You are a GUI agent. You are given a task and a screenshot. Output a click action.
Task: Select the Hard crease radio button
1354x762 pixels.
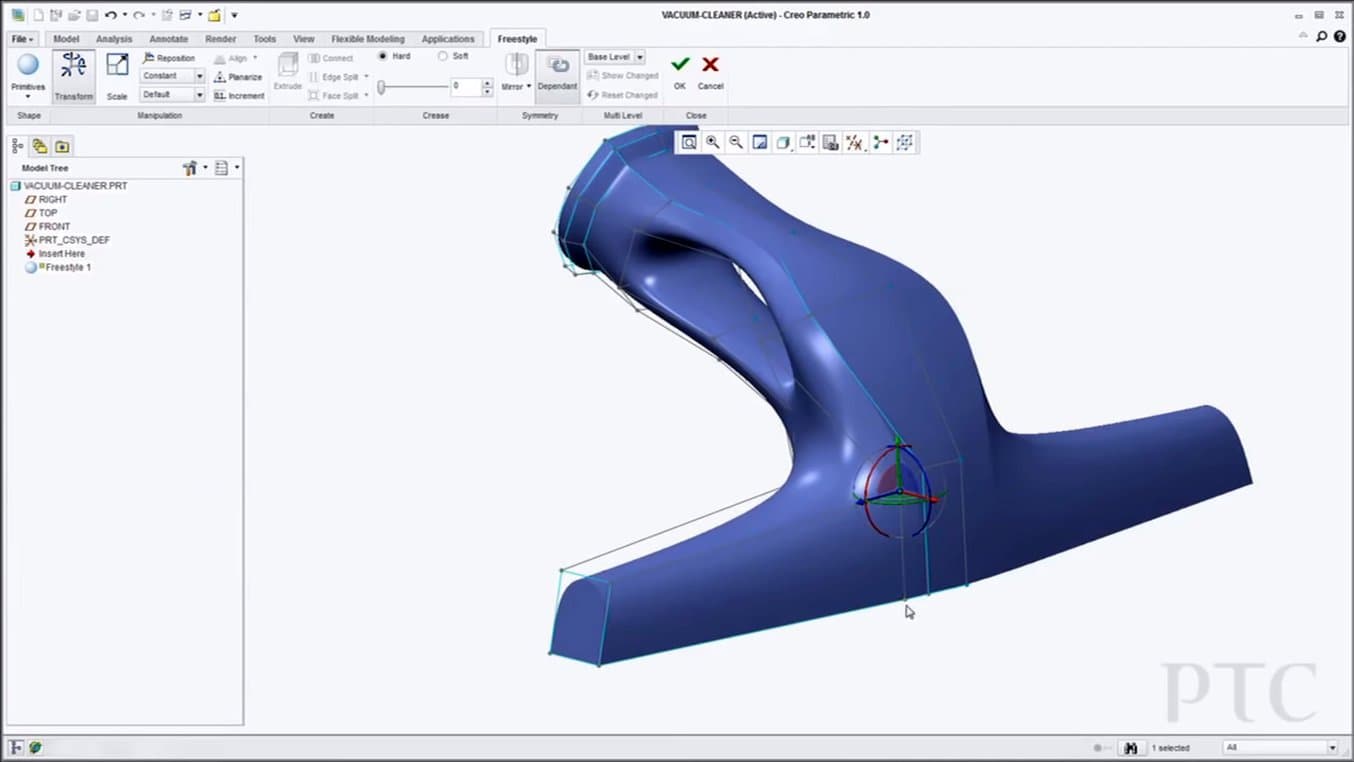tap(383, 57)
